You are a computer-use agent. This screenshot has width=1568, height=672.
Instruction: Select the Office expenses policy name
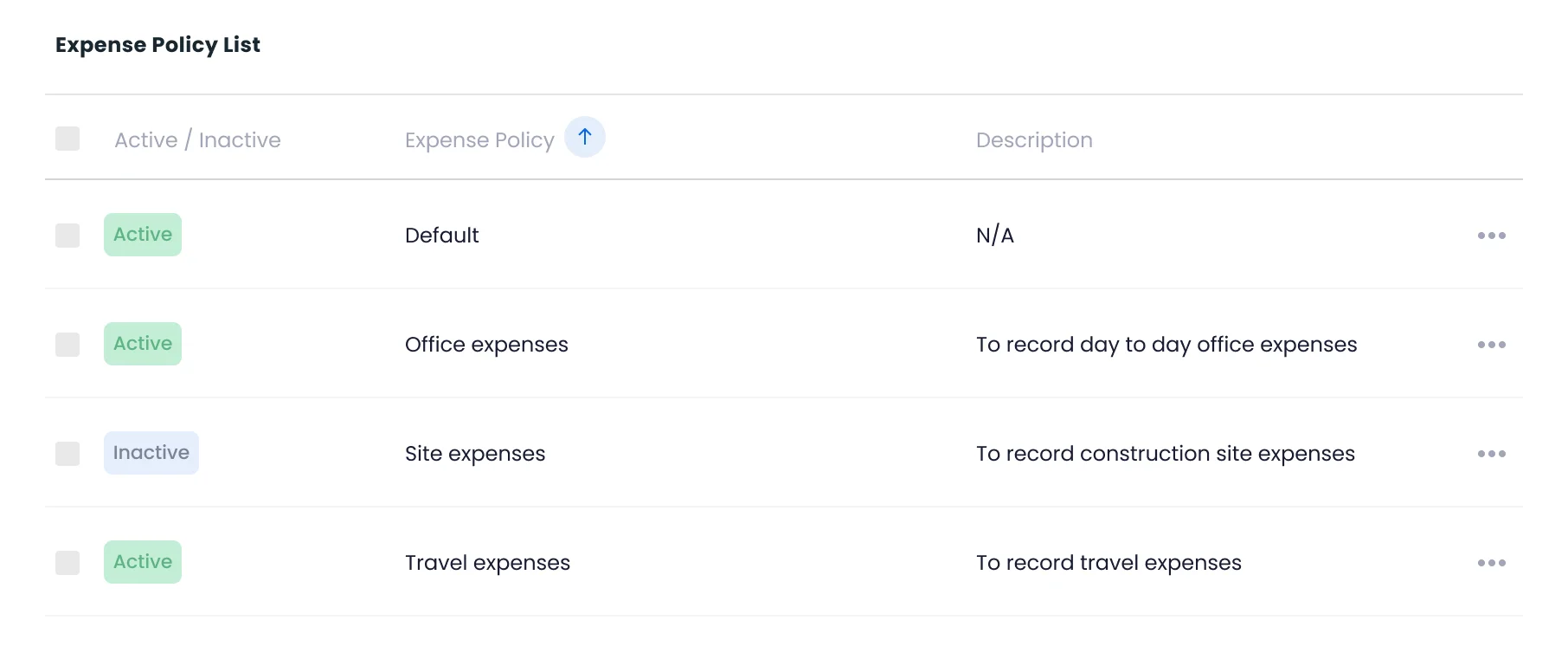[x=486, y=345]
